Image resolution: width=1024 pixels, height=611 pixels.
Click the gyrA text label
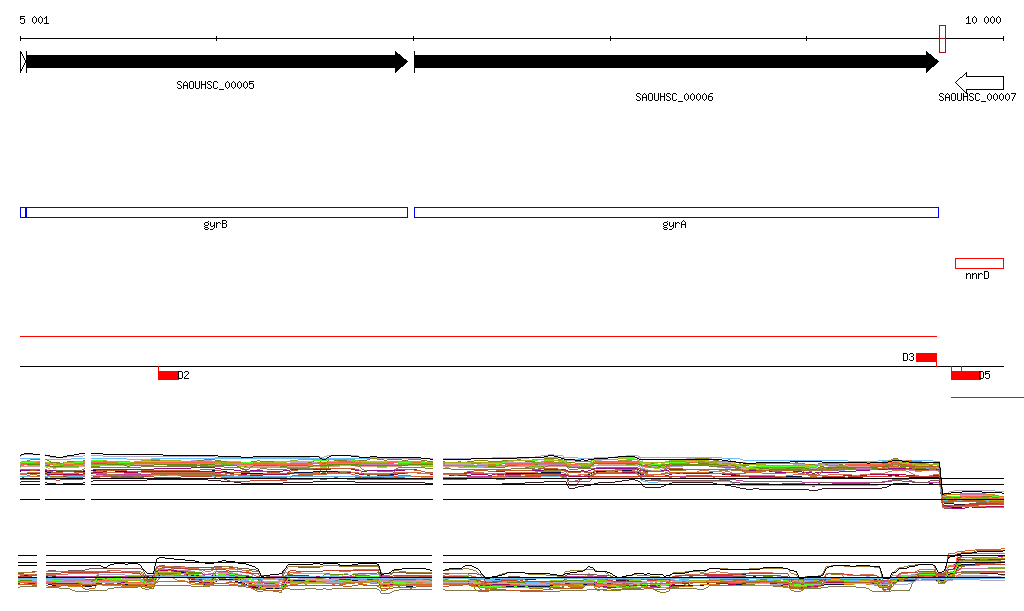click(x=675, y=225)
